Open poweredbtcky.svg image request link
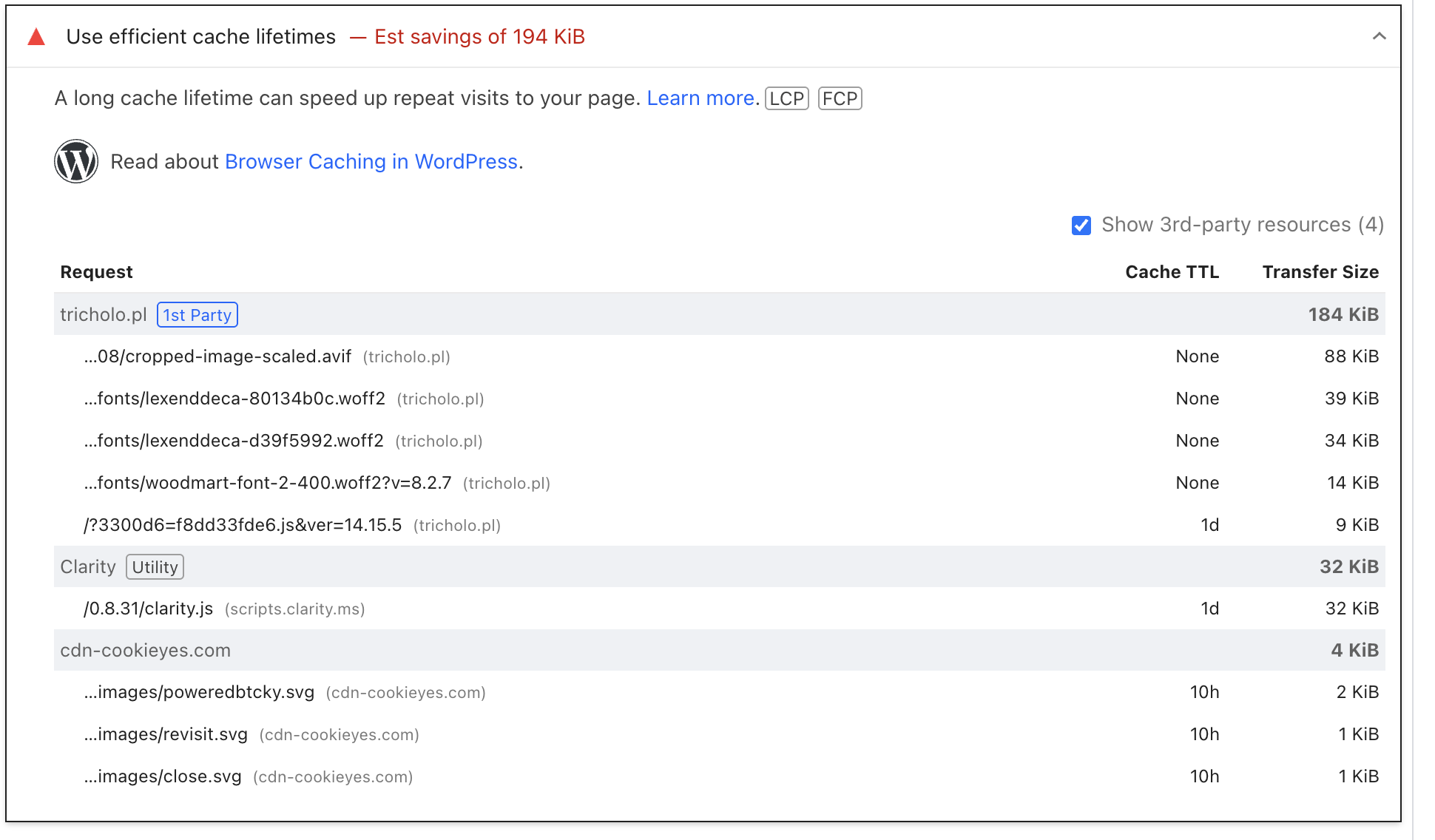Screen dimensions: 1435x840 click(199, 692)
